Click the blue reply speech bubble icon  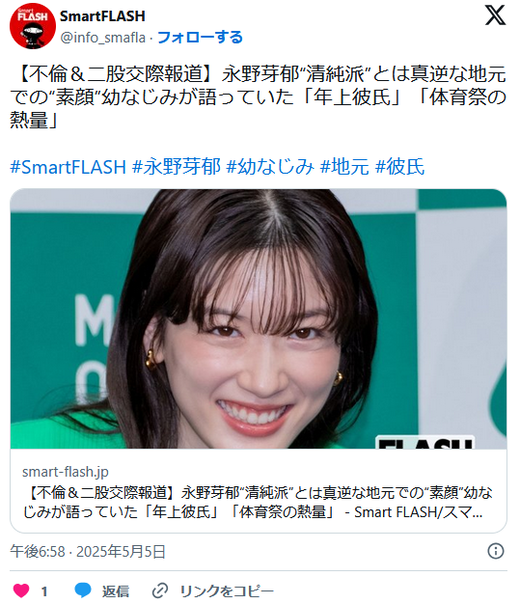pyautogui.click(x=82, y=591)
